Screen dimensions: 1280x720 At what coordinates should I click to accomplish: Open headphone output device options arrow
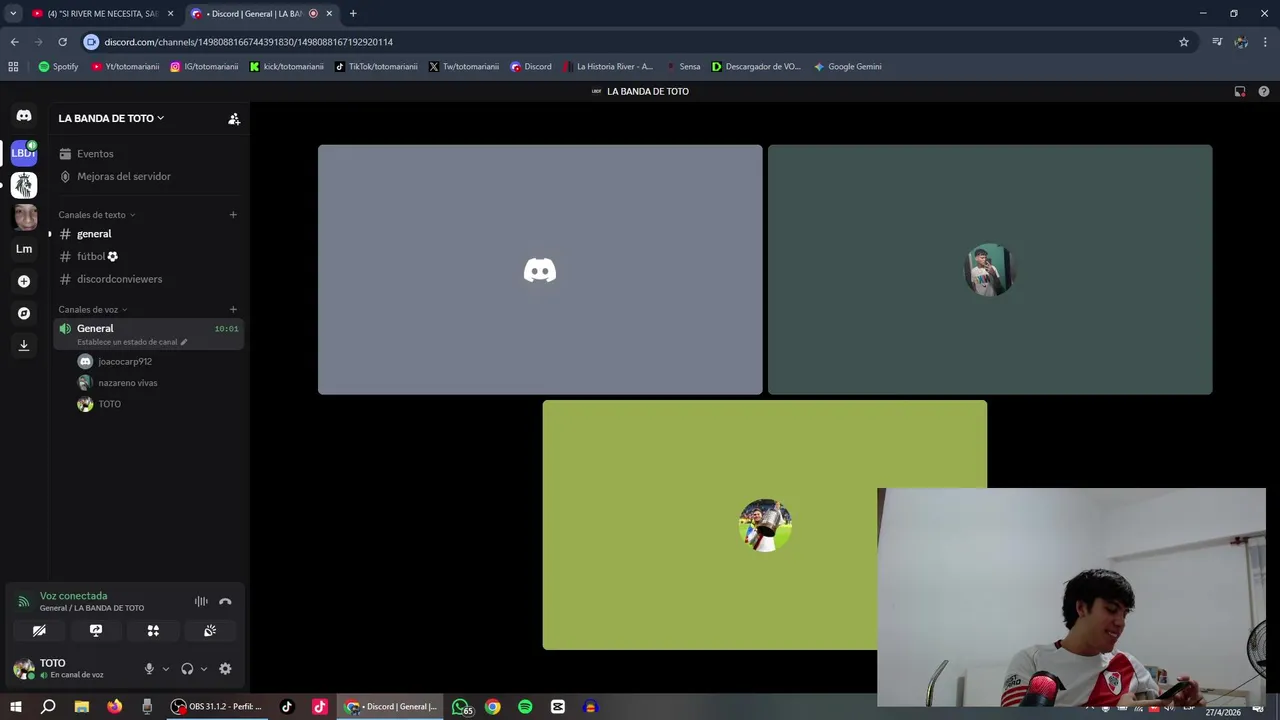point(204,669)
